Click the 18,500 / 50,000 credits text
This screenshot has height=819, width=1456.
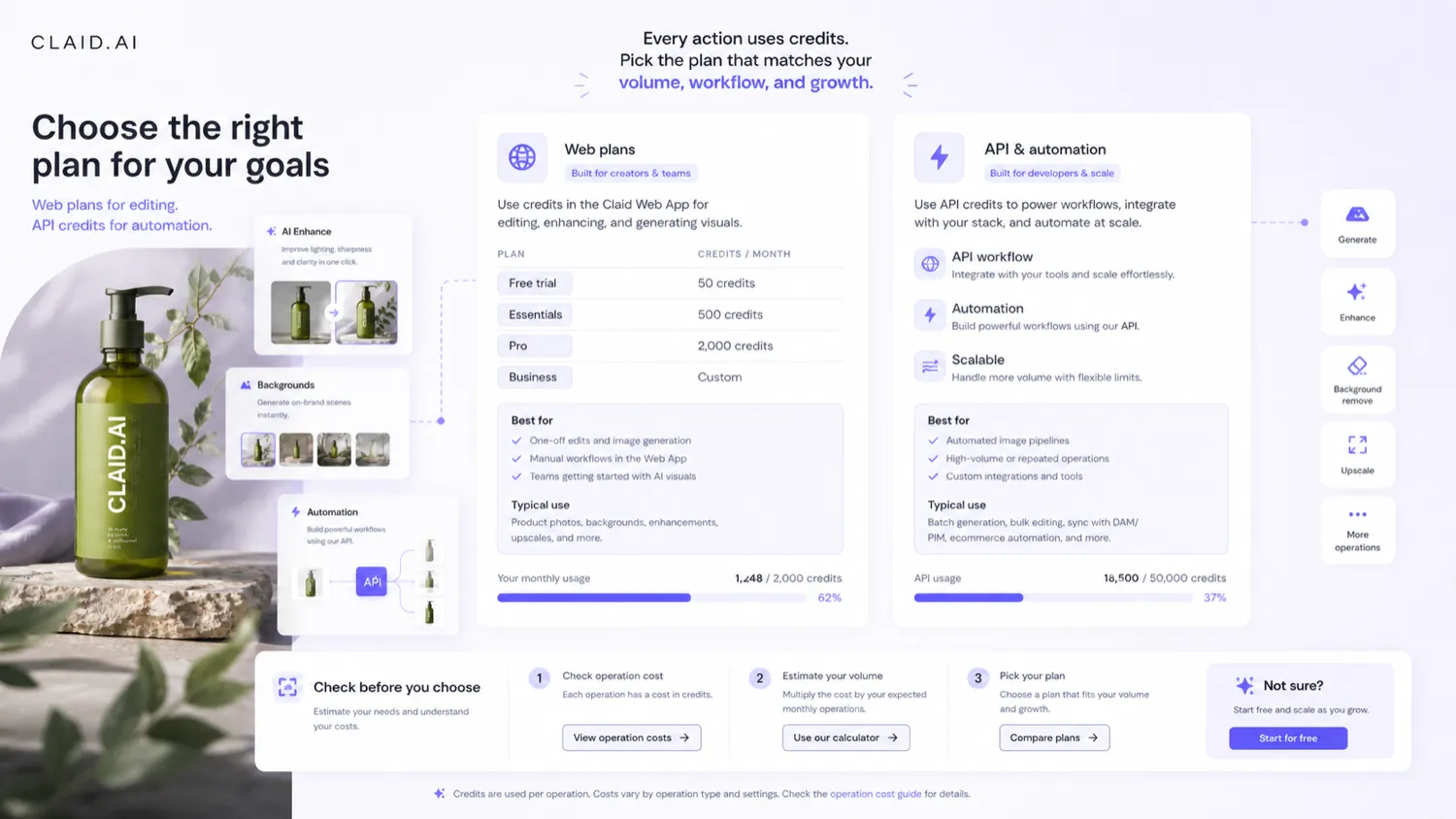pyautogui.click(x=1164, y=577)
